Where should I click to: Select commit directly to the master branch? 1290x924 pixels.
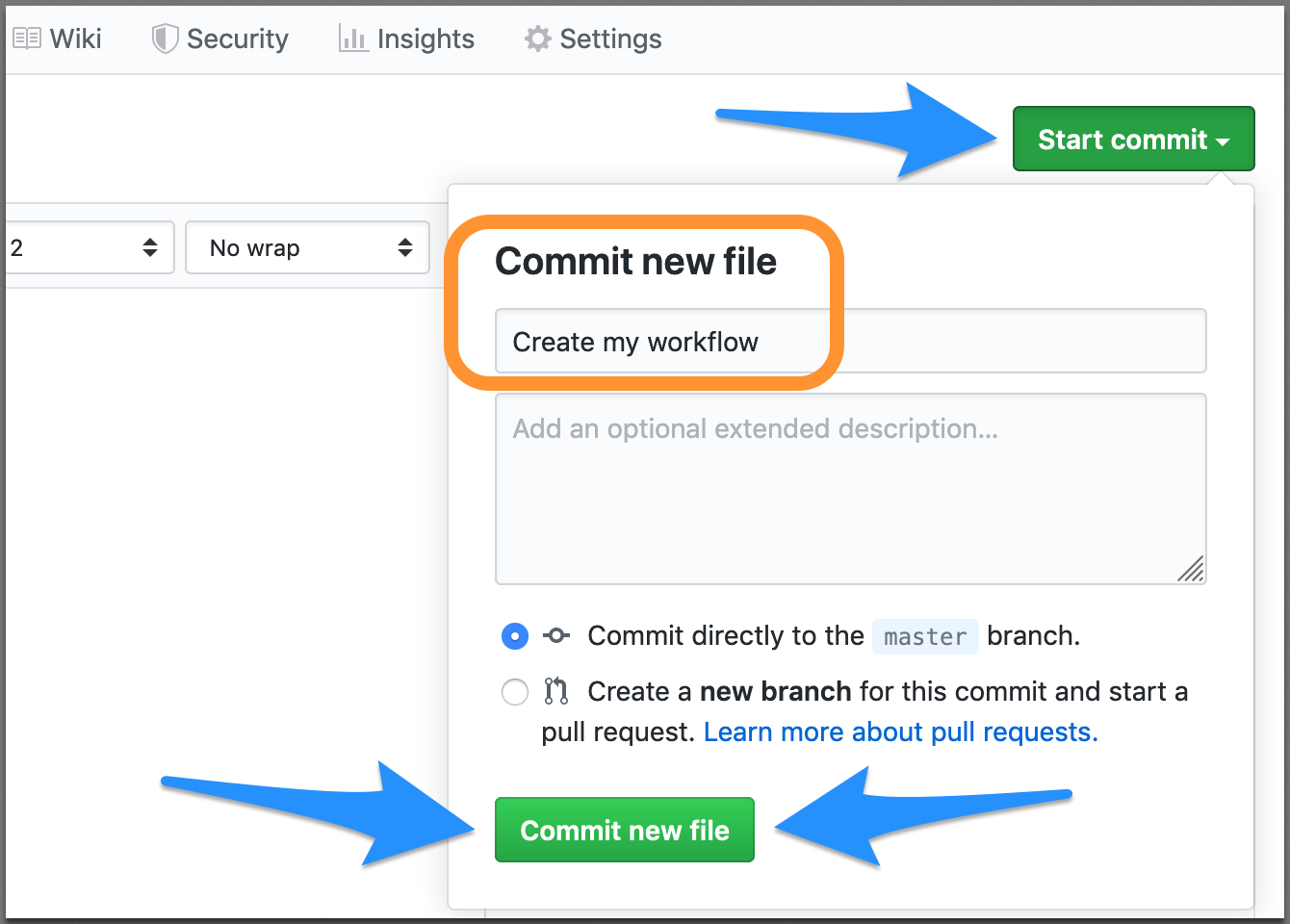click(515, 635)
